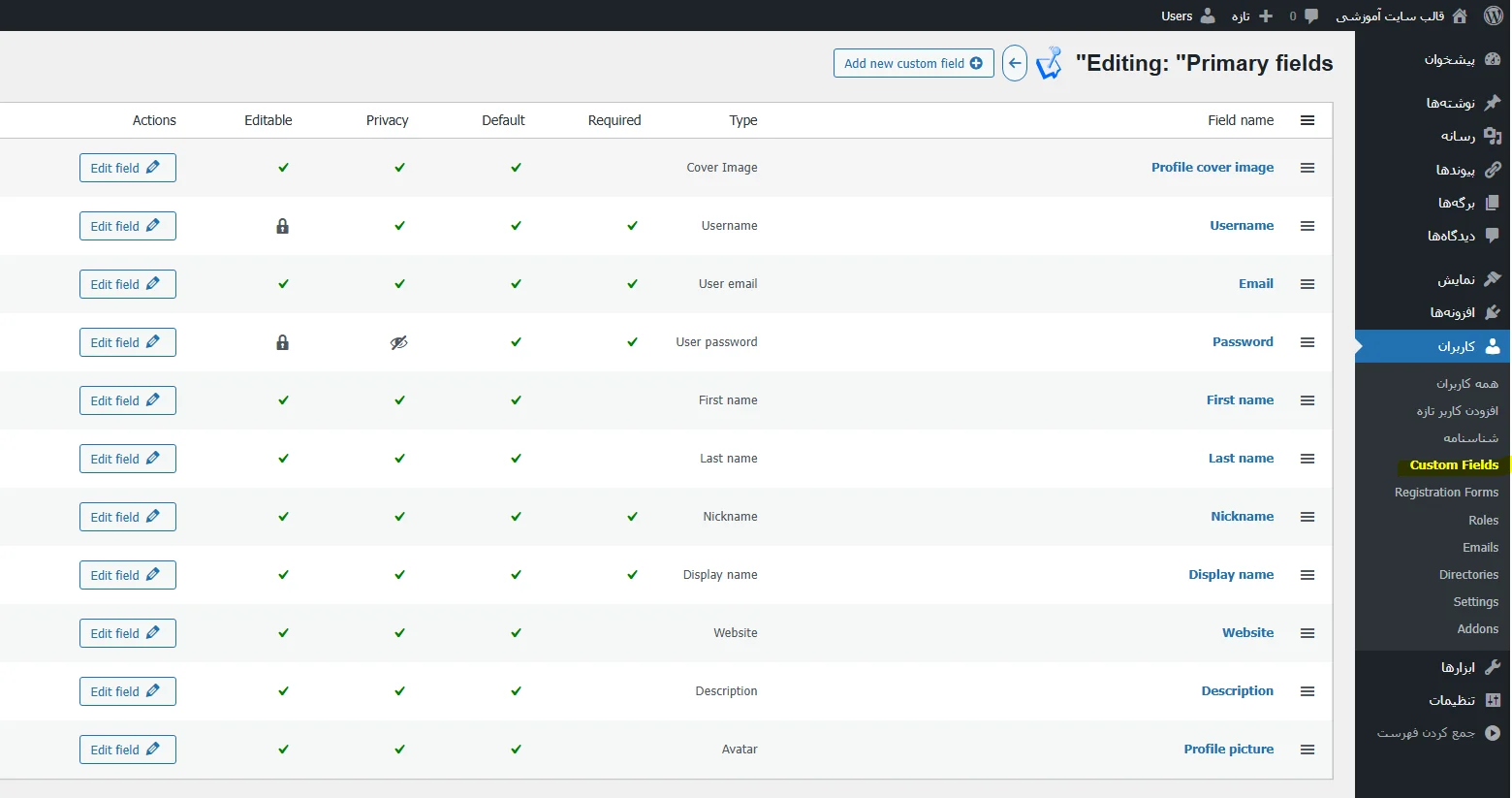Click Edit field on the Avatar row

(127, 749)
